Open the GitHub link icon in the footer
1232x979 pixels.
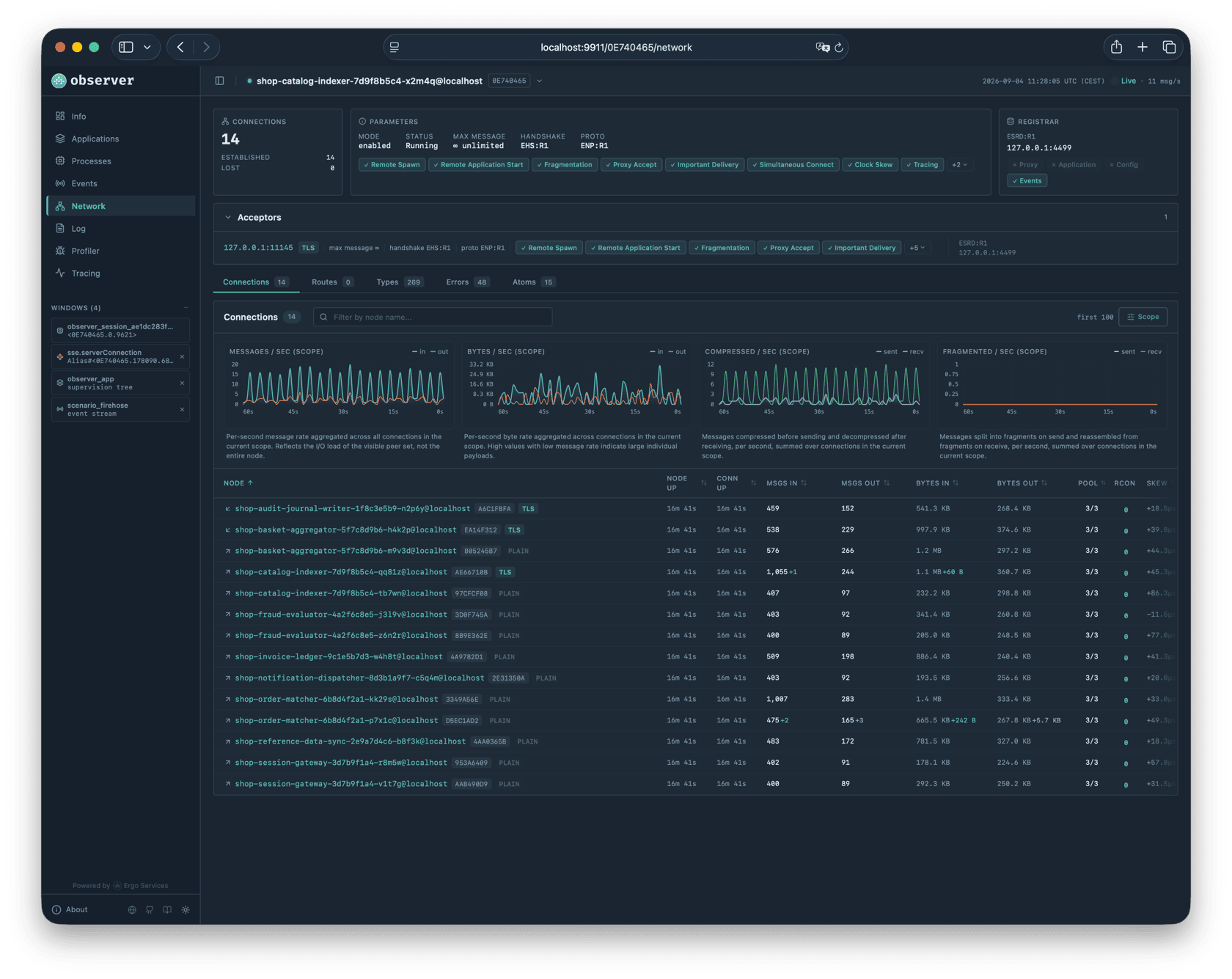pyautogui.click(x=150, y=909)
